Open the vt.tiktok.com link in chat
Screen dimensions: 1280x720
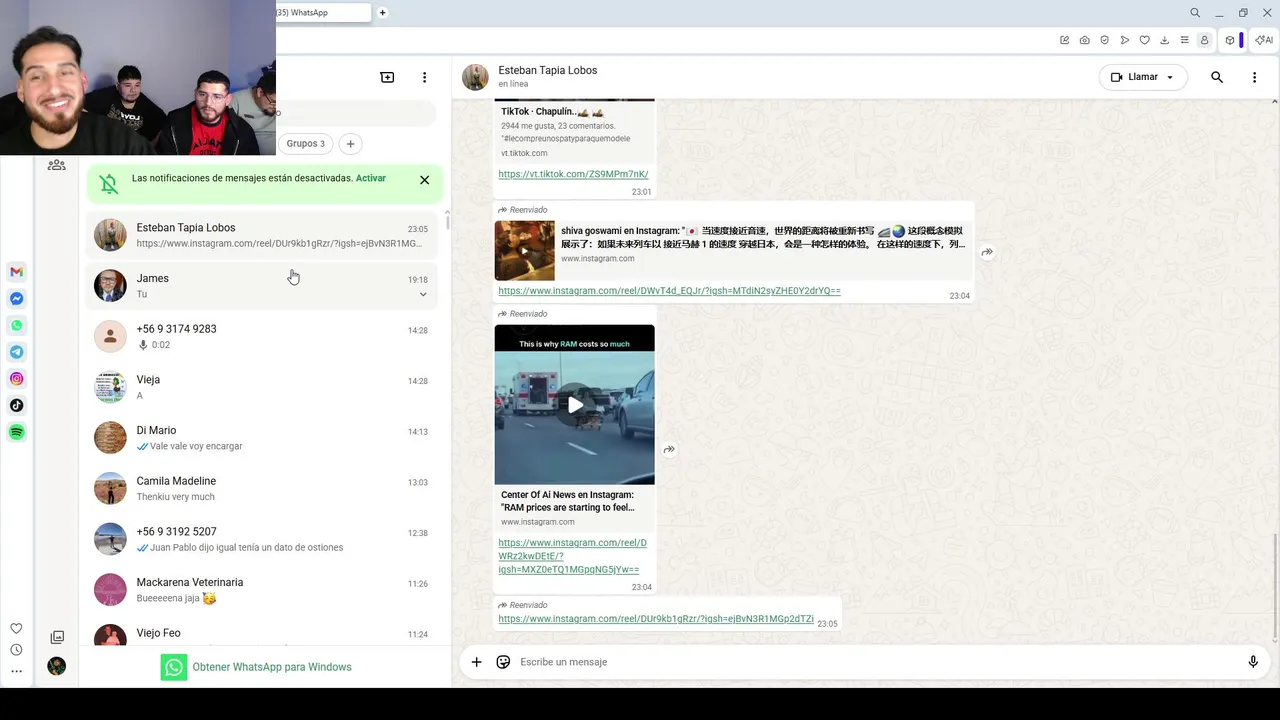click(x=573, y=174)
